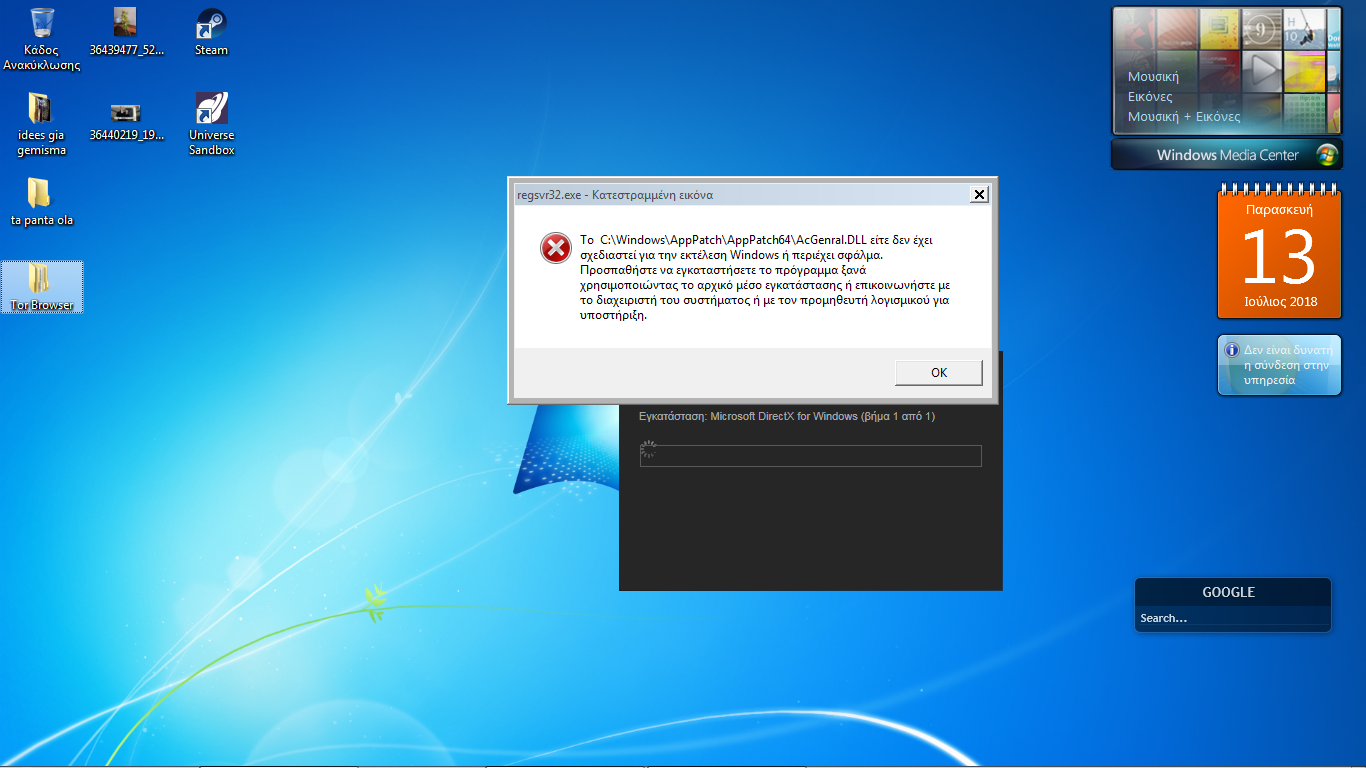Click the 'Δεν είναι δυνατή η σύνδεση' gadget message
This screenshot has height=768, width=1366.
pos(1288,365)
